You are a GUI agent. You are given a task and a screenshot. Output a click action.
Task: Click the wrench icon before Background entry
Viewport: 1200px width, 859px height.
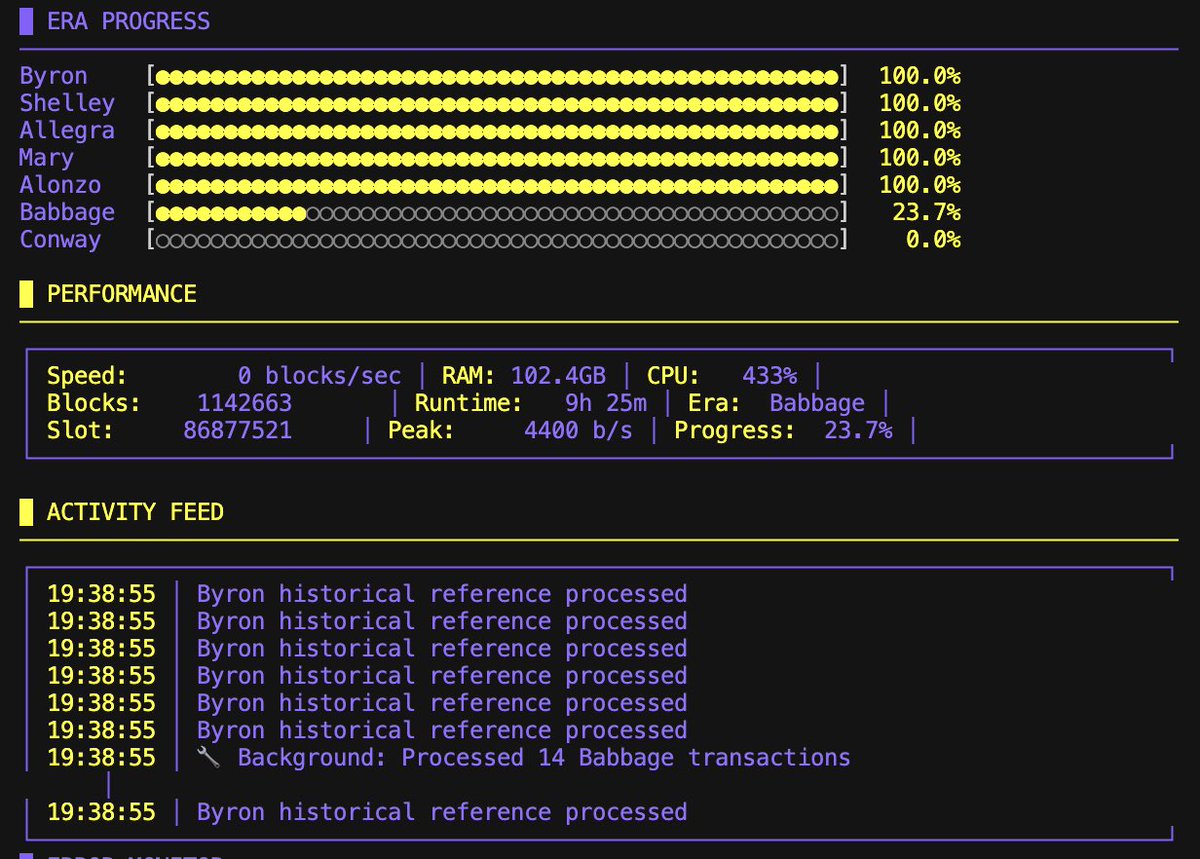click(208, 758)
